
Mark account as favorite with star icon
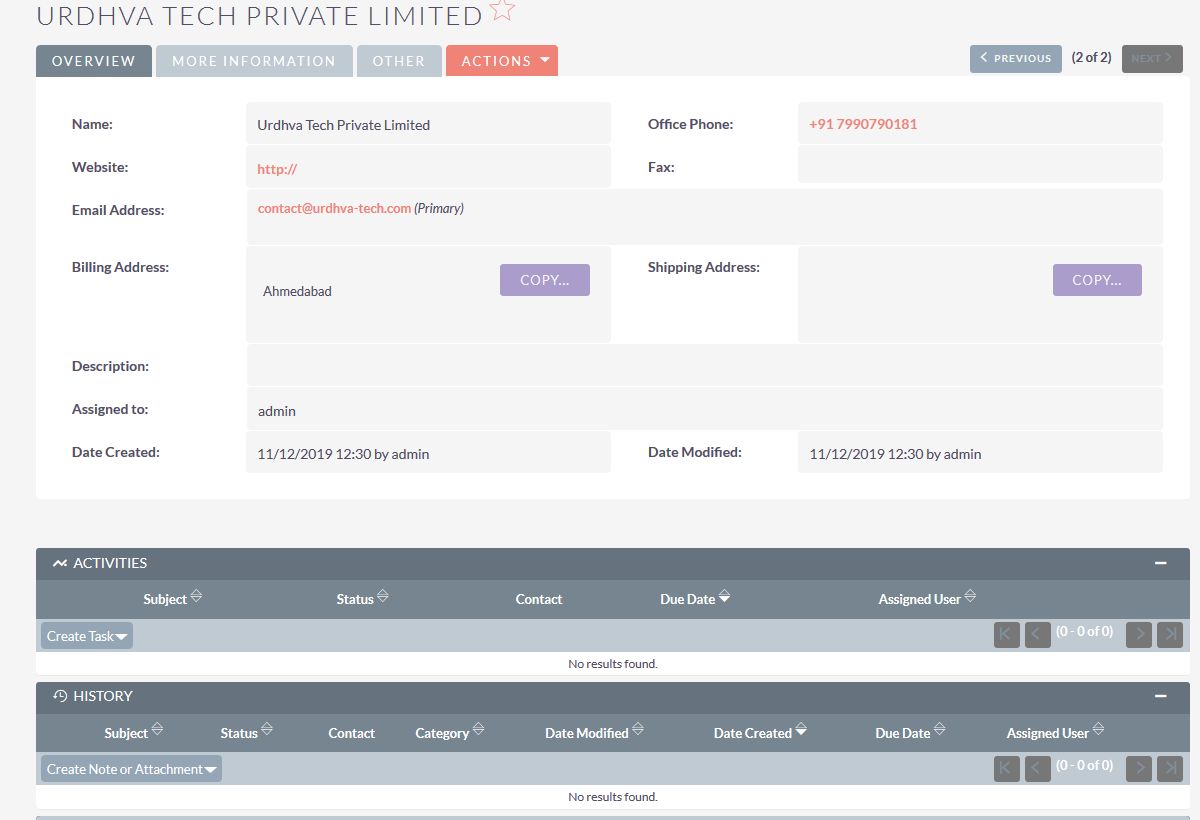coord(503,10)
